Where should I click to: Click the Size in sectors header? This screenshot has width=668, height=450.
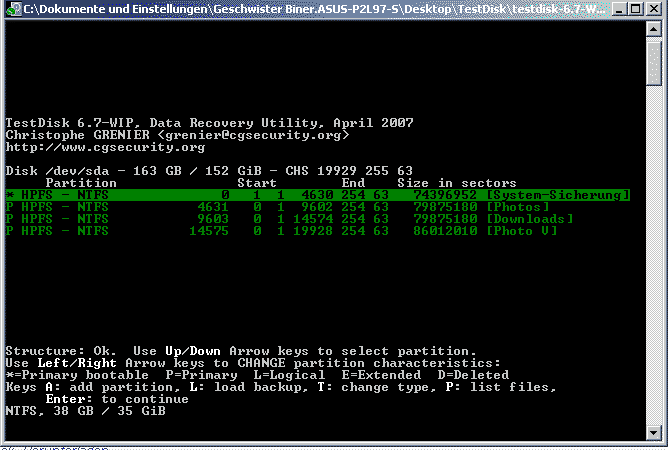[457, 183]
